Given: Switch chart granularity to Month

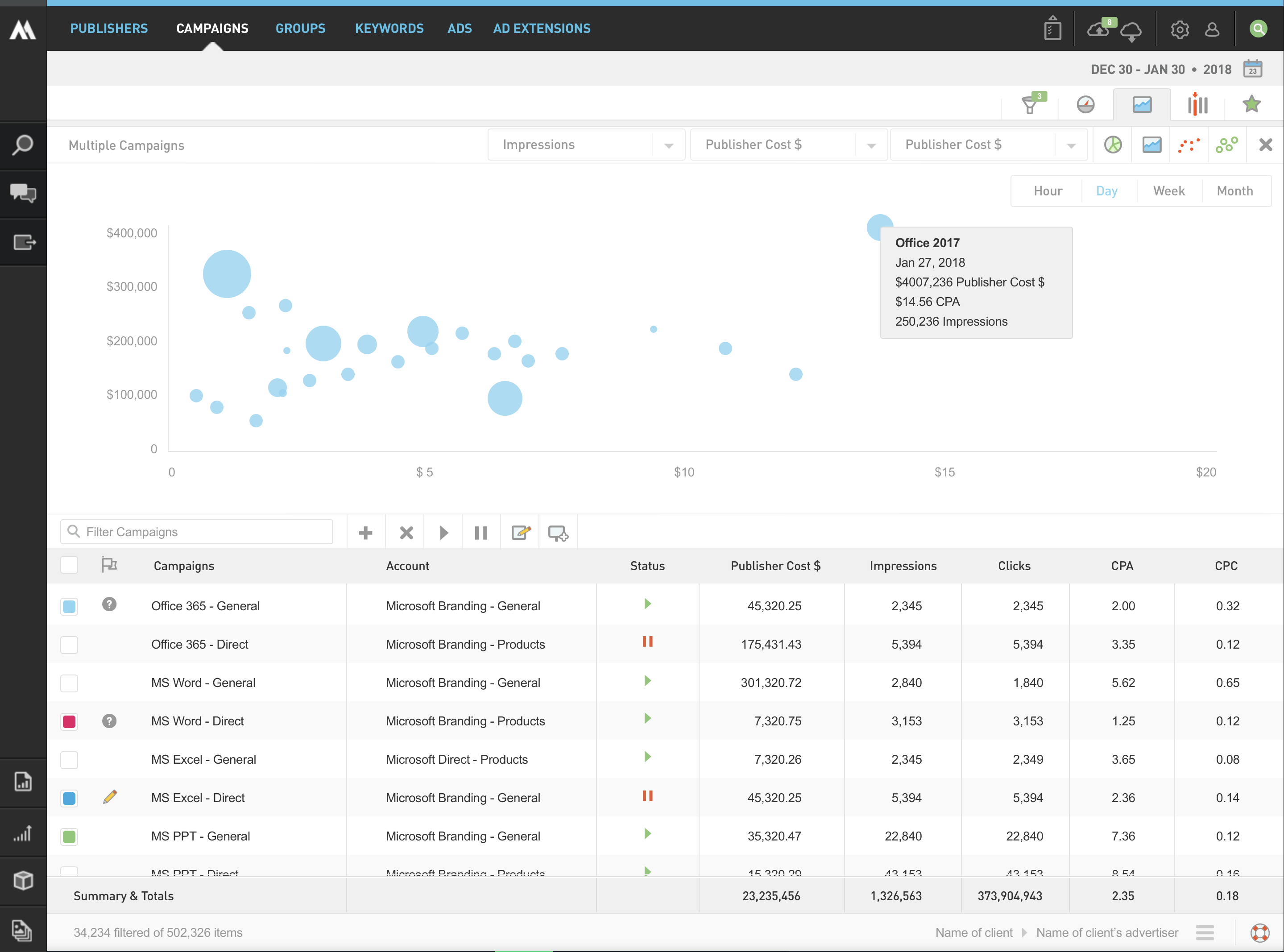Looking at the screenshot, I should 1234,191.
